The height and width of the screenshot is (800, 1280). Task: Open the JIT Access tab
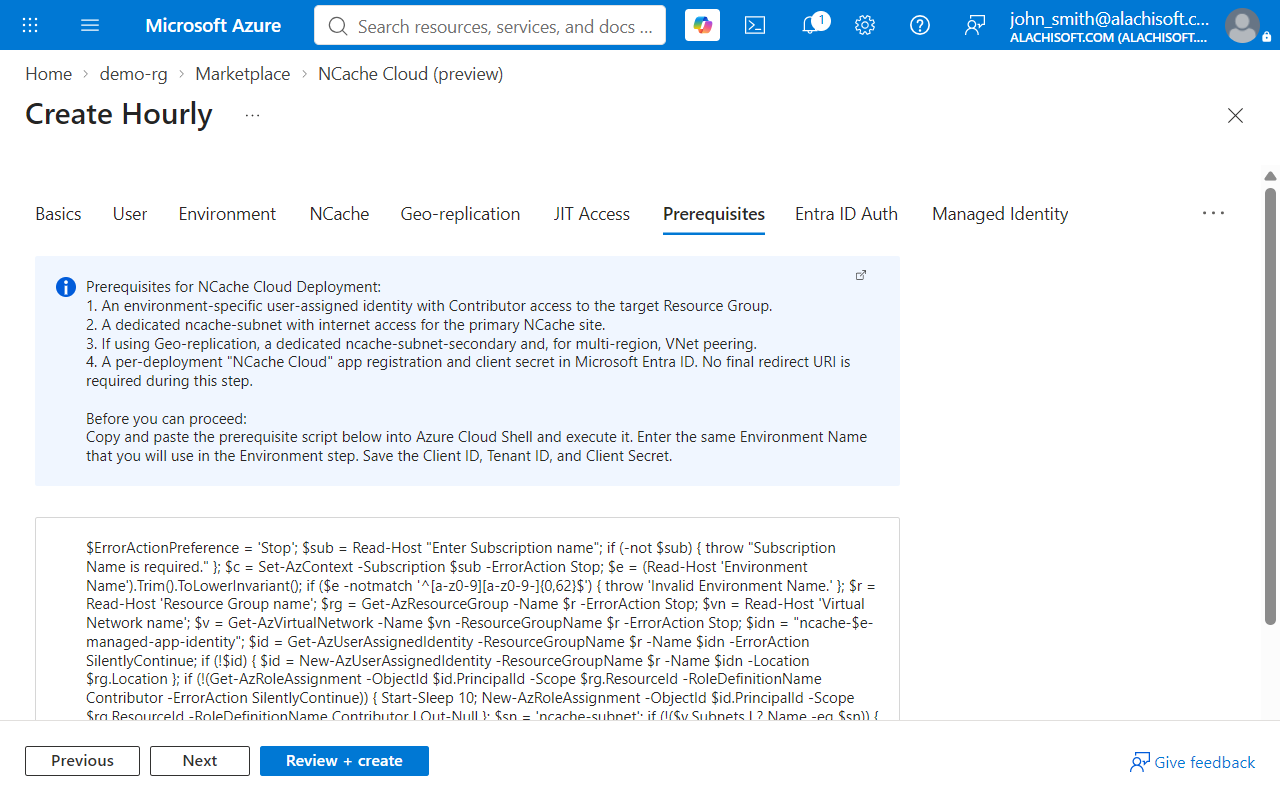point(591,214)
